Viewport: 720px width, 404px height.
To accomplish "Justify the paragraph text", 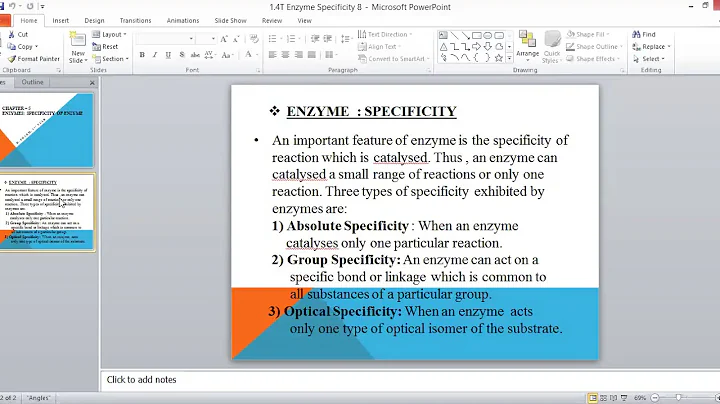I will 312,55.
